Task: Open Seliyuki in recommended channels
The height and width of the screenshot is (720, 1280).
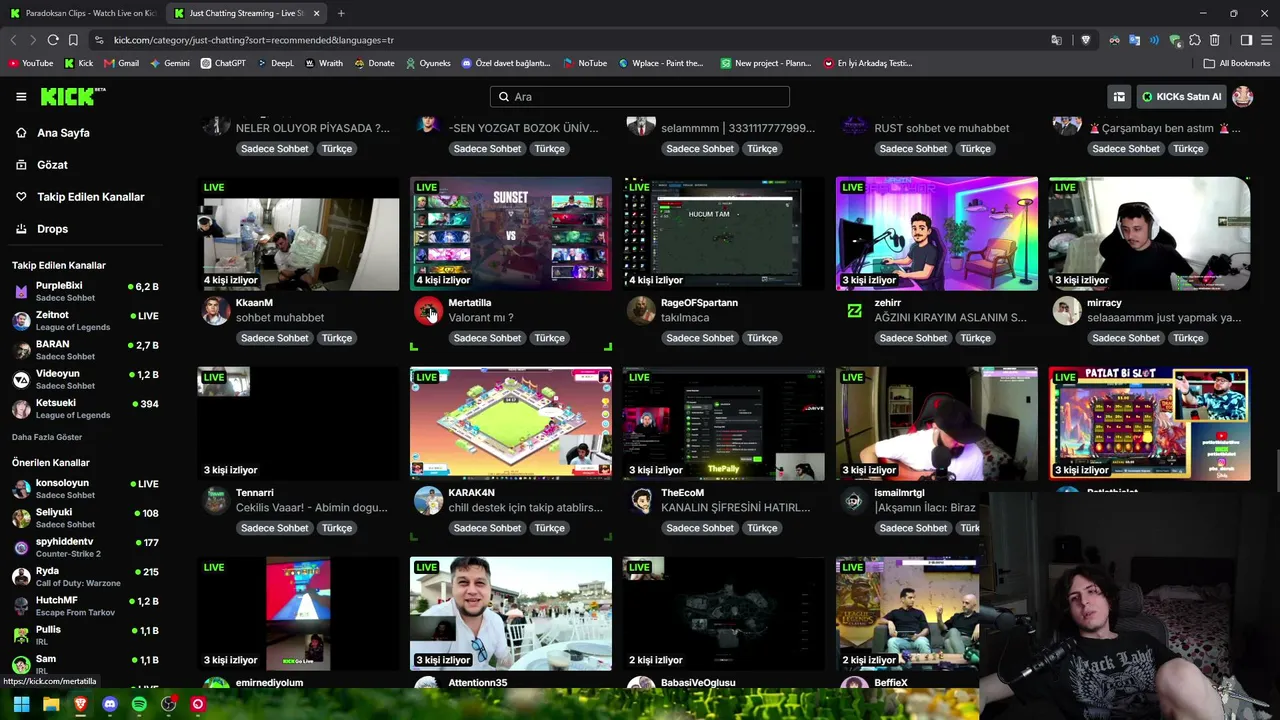Action: [85, 517]
